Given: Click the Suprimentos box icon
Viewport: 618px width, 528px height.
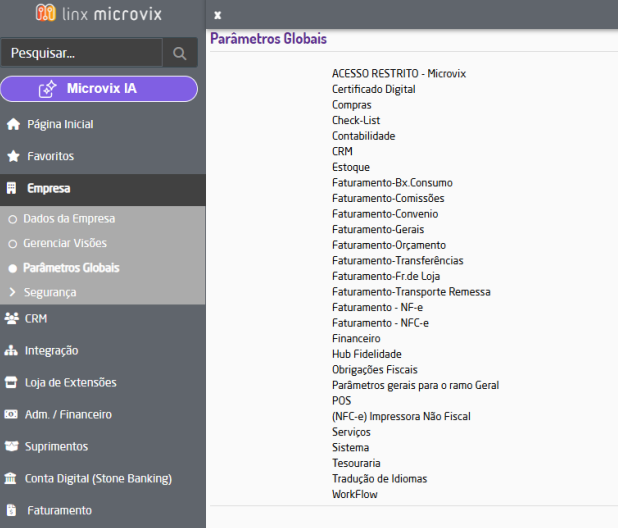Looking at the screenshot, I should tap(13, 446).
